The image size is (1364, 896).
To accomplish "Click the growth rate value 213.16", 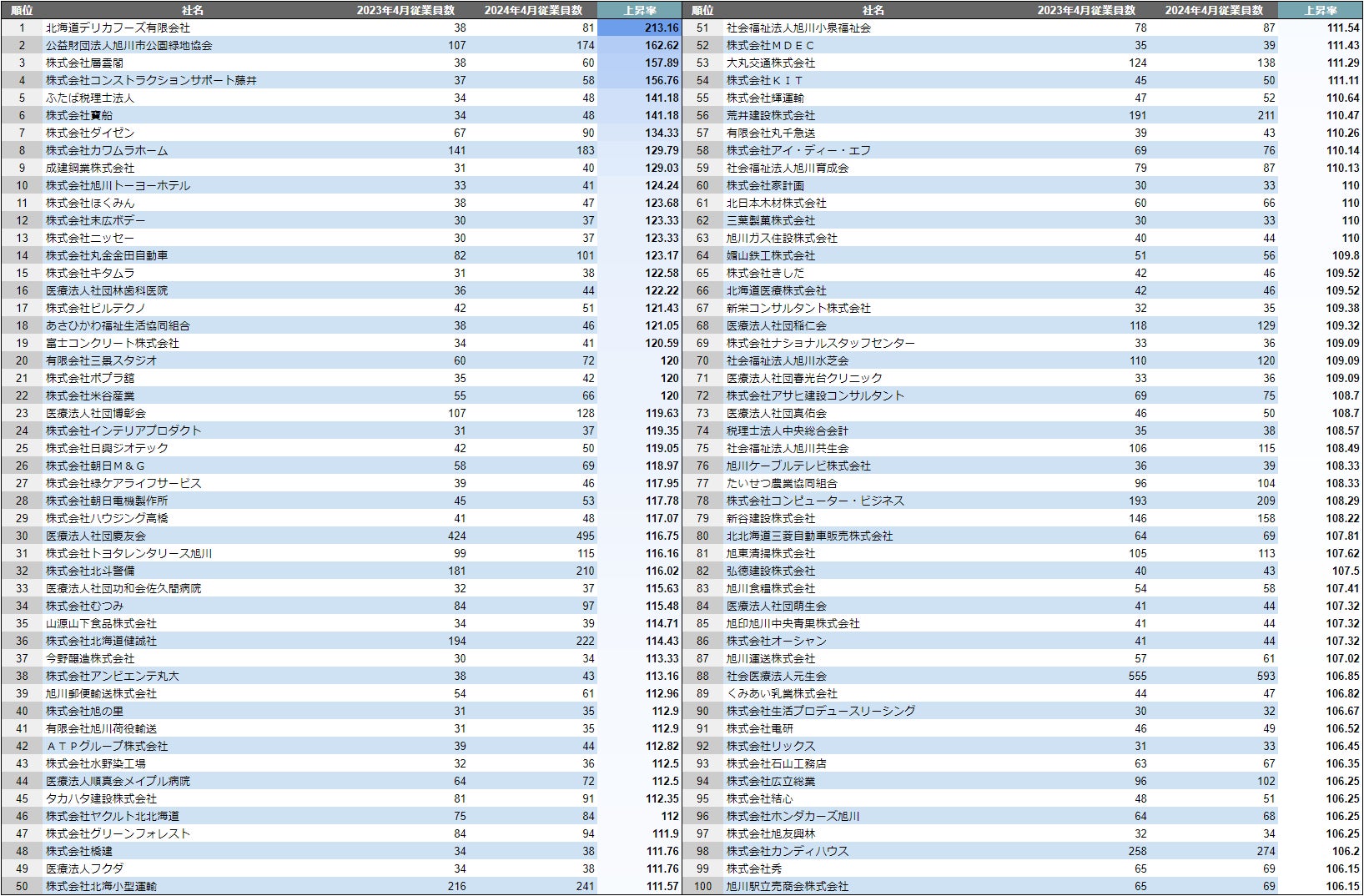I will click(662, 28).
